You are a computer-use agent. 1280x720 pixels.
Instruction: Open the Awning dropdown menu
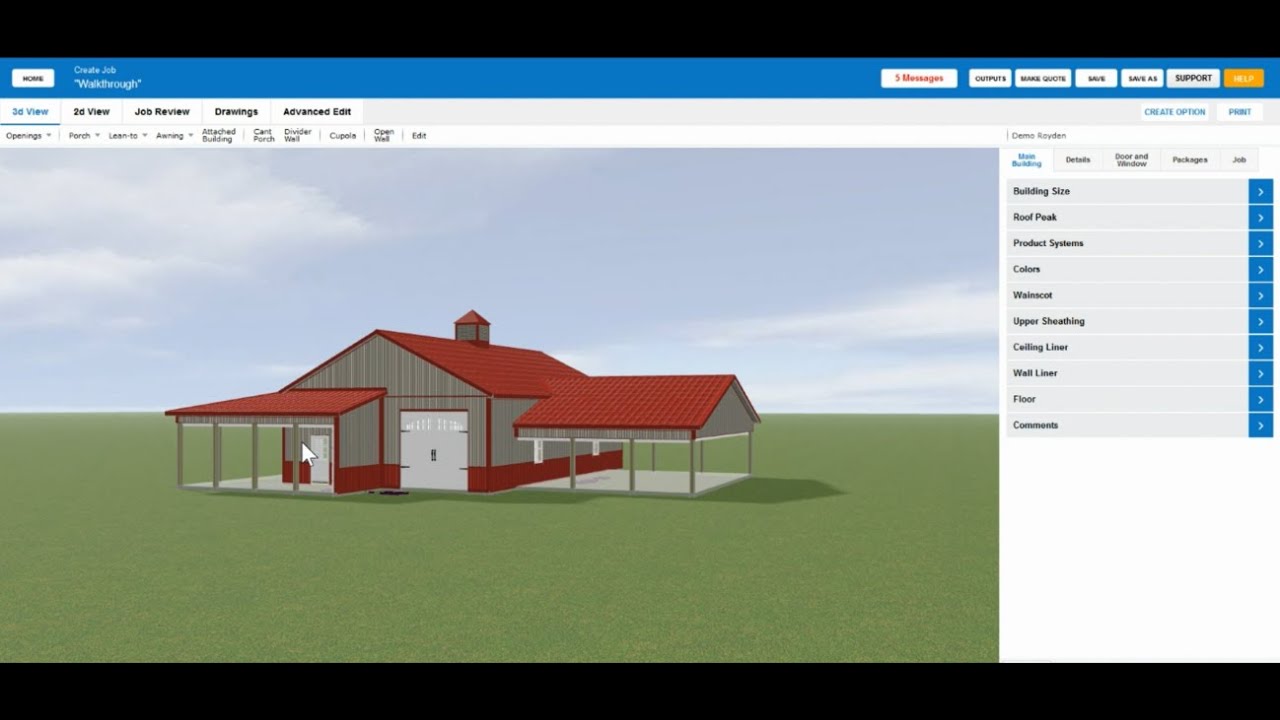click(175, 135)
